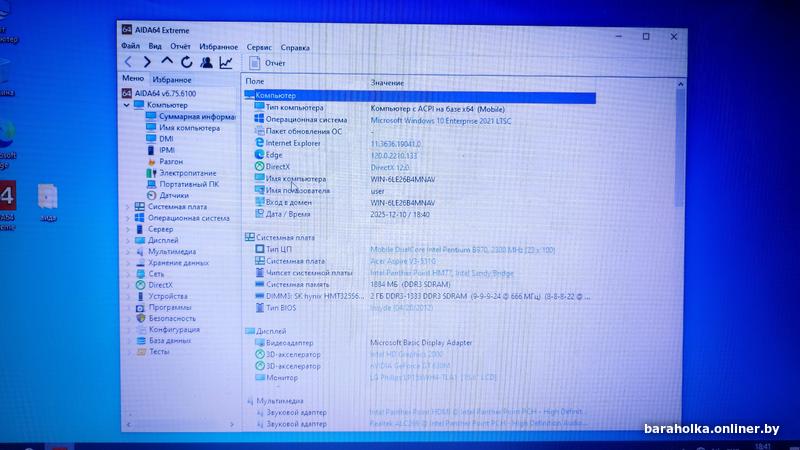Open the DirectX 12.0 value link
This screenshot has width=800, height=450.
click(389, 167)
